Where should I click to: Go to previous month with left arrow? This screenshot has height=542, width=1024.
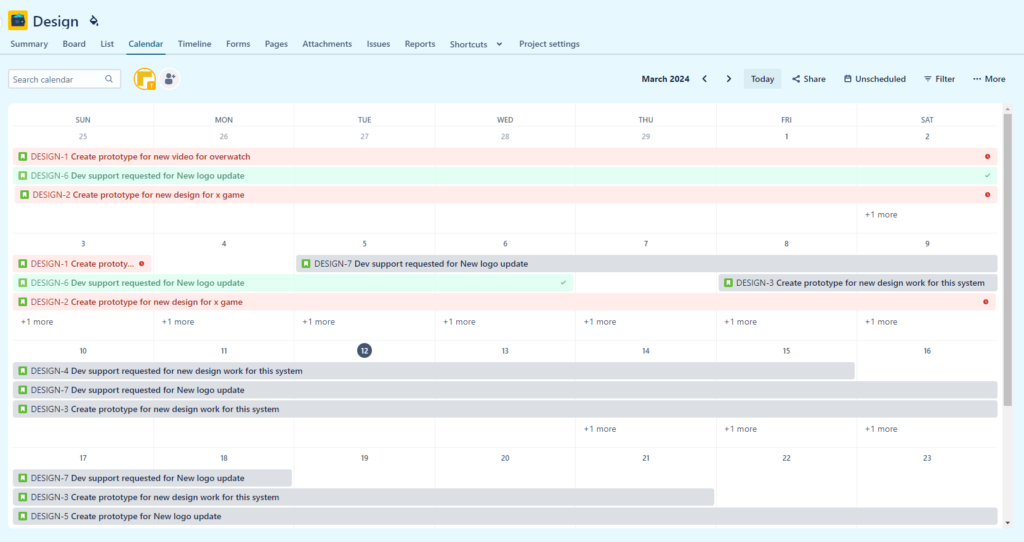(704, 79)
